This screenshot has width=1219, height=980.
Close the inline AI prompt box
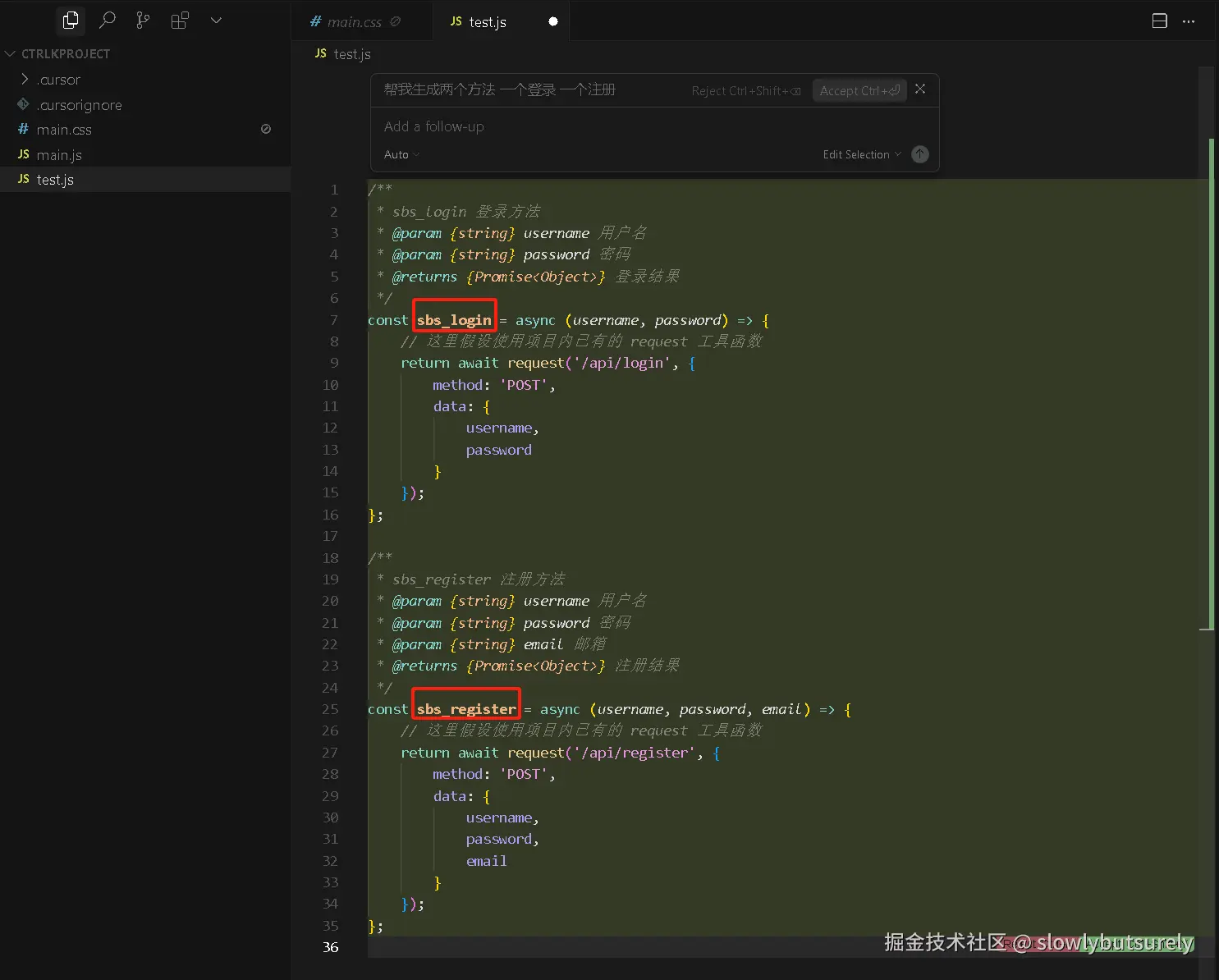point(920,89)
